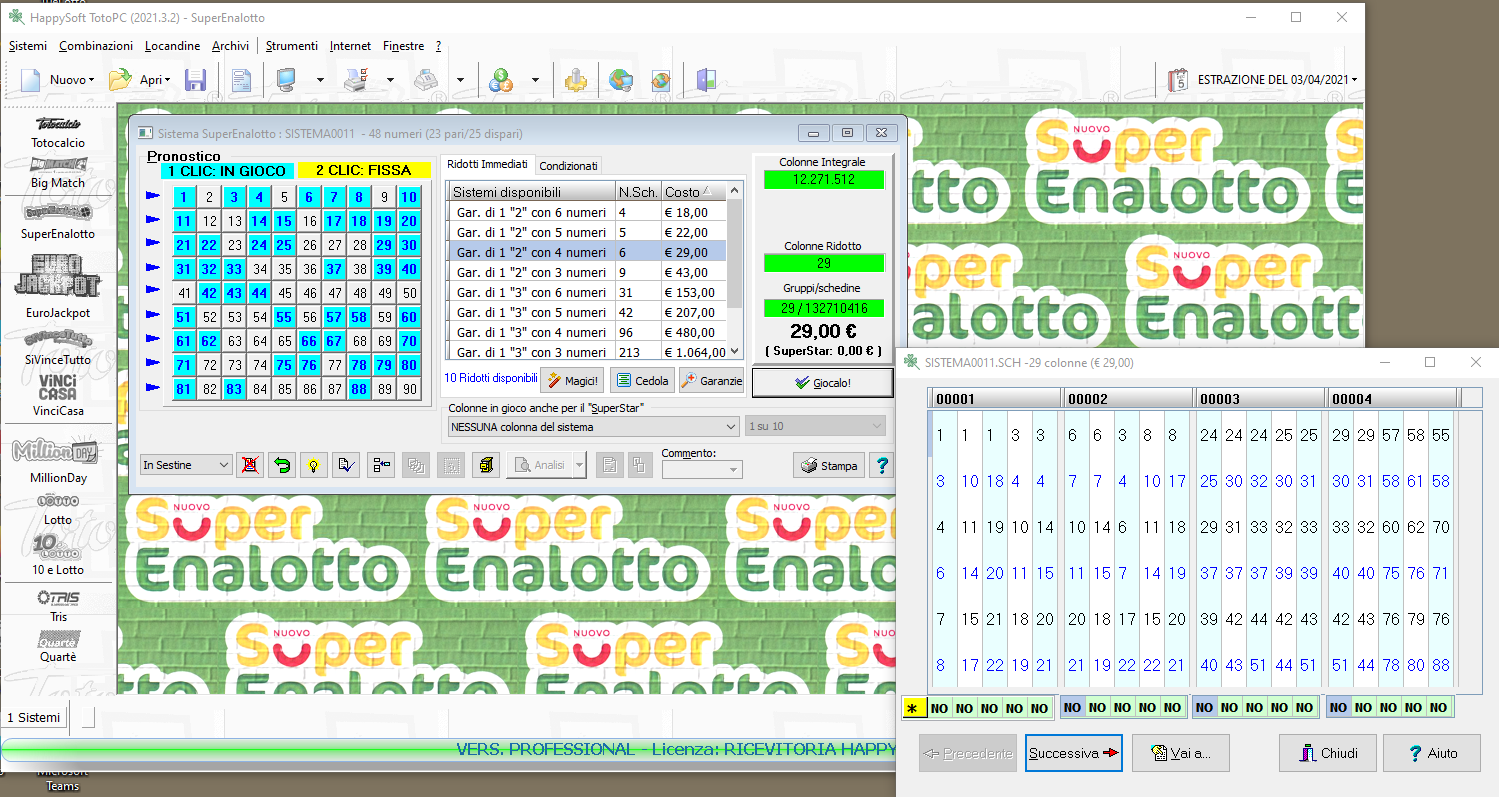Save system with floppy disk icon

tap(196, 80)
